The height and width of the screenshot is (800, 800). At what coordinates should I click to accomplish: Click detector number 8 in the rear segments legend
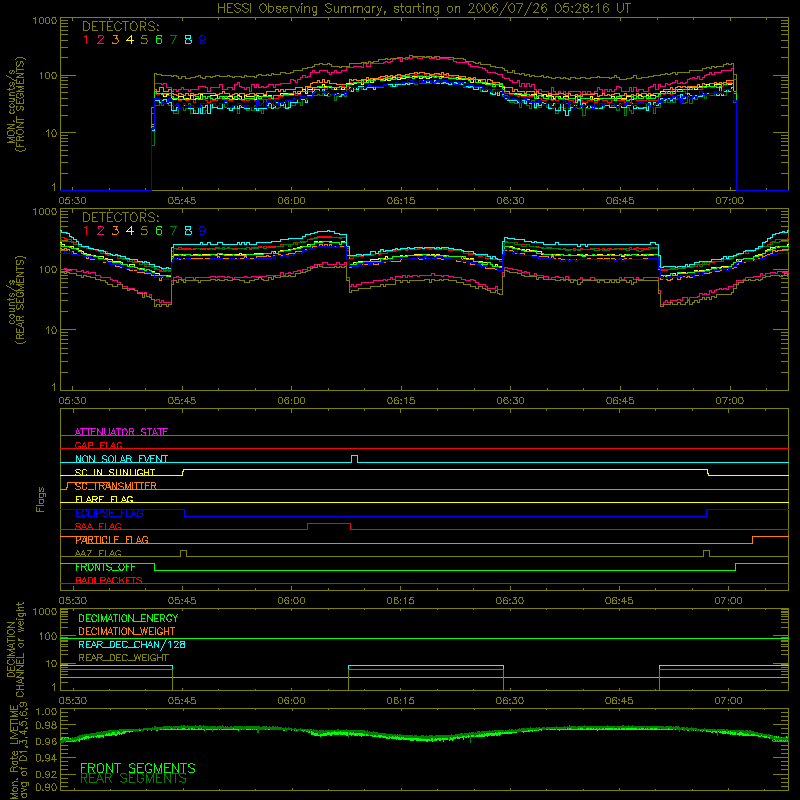[x=188, y=231]
